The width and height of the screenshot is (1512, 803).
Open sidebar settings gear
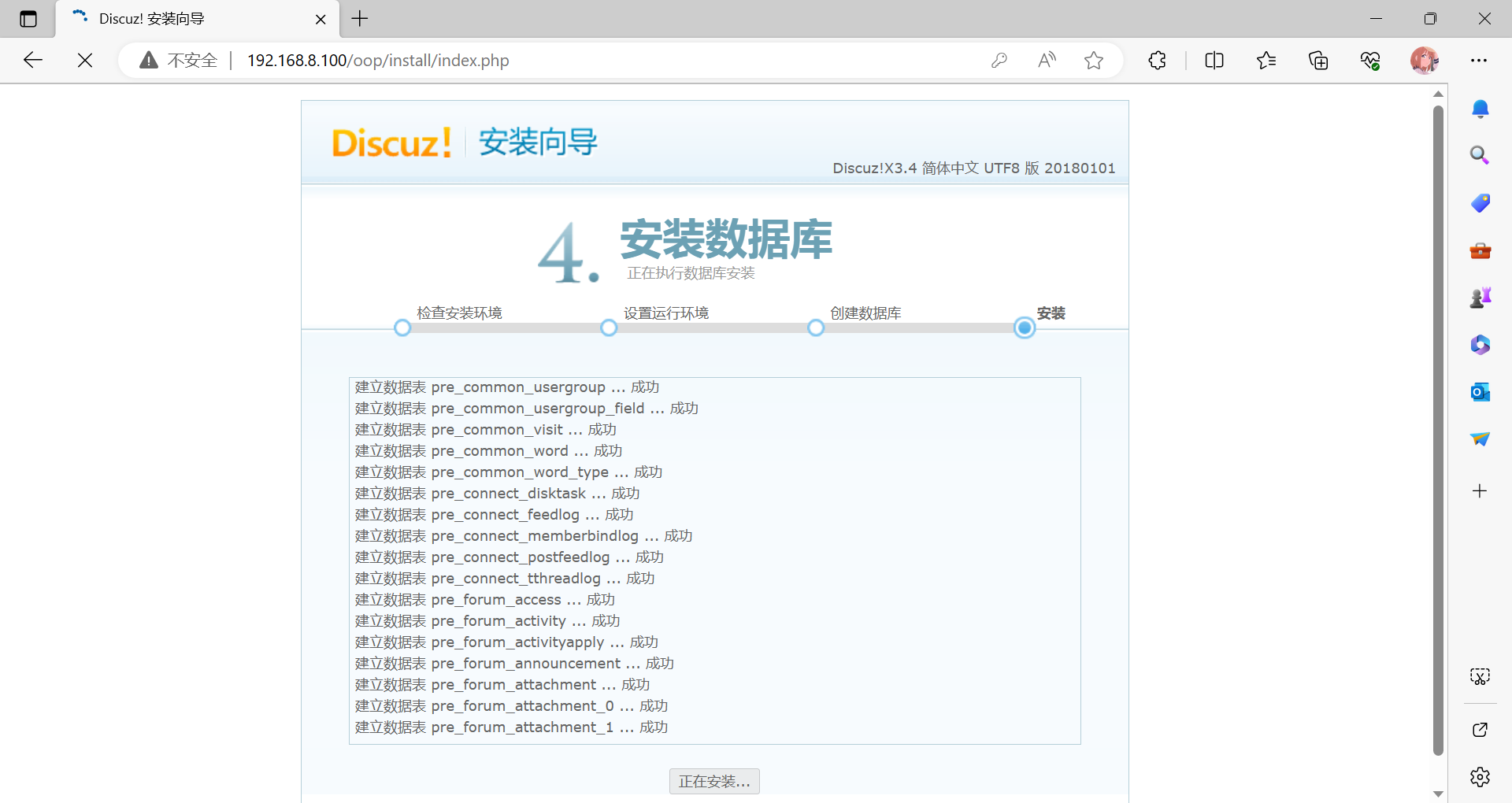tap(1480, 777)
